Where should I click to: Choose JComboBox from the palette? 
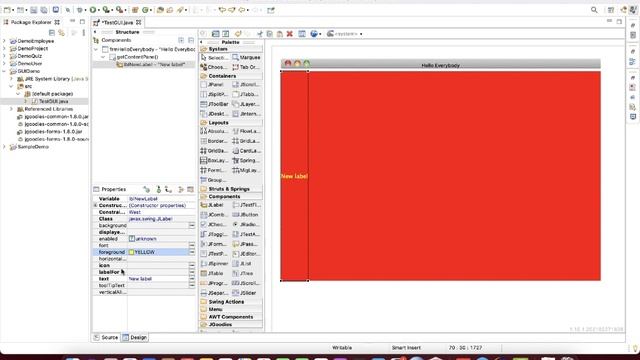[215, 215]
